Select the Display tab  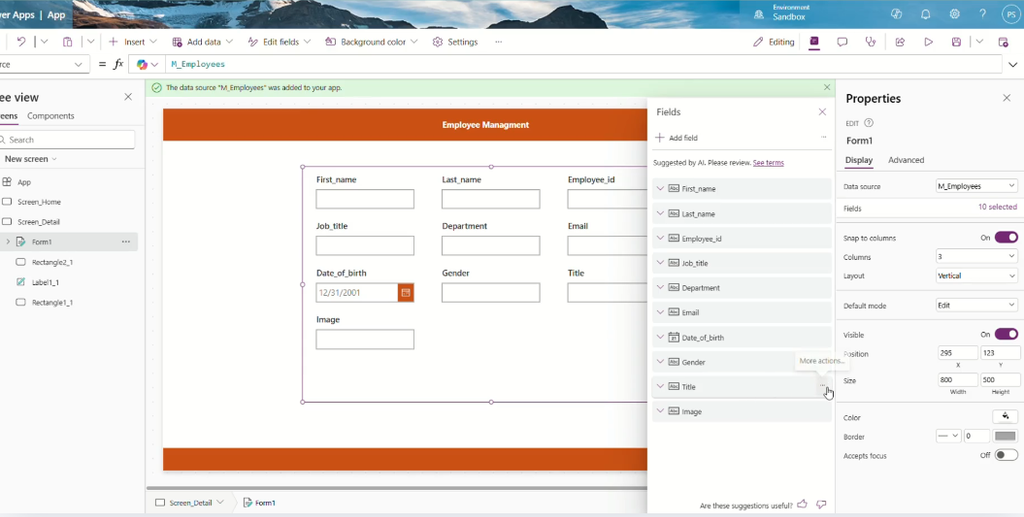coord(859,160)
